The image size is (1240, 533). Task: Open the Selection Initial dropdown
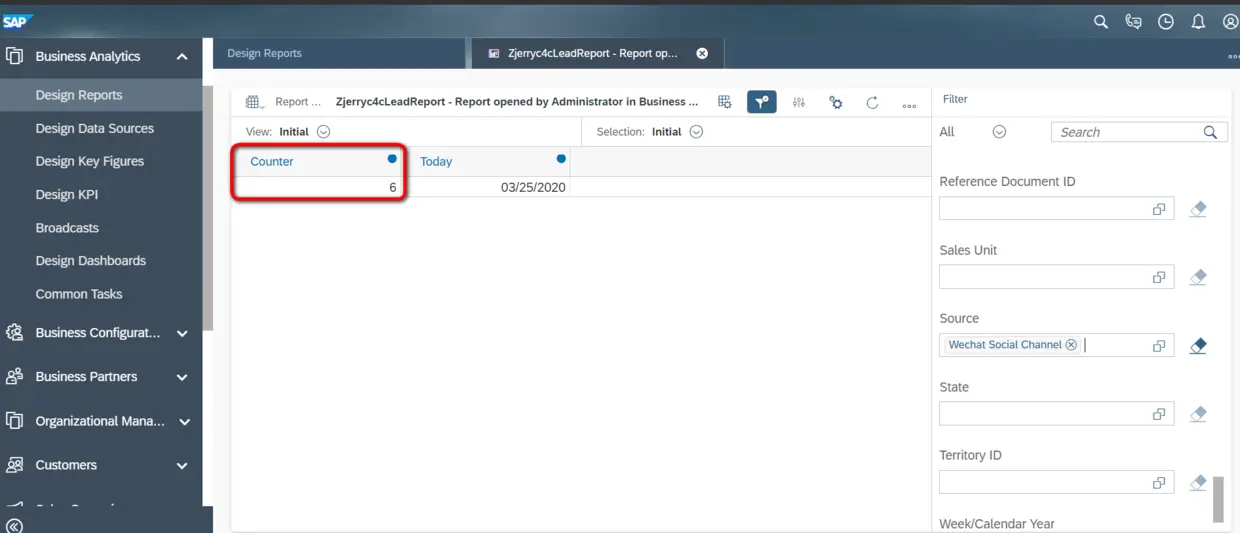[x=696, y=132]
